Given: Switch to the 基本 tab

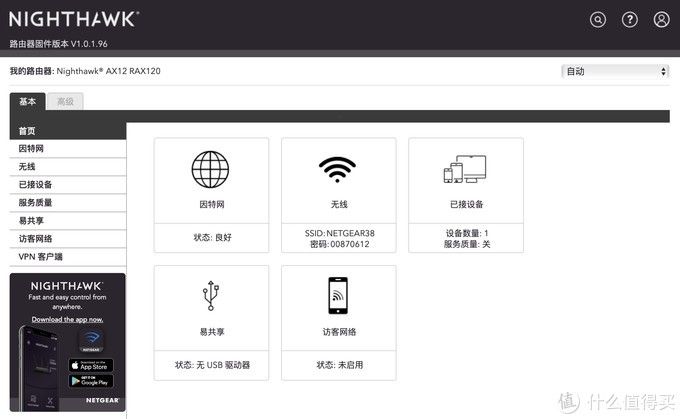Looking at the screenshot, I should click(27, 101).
